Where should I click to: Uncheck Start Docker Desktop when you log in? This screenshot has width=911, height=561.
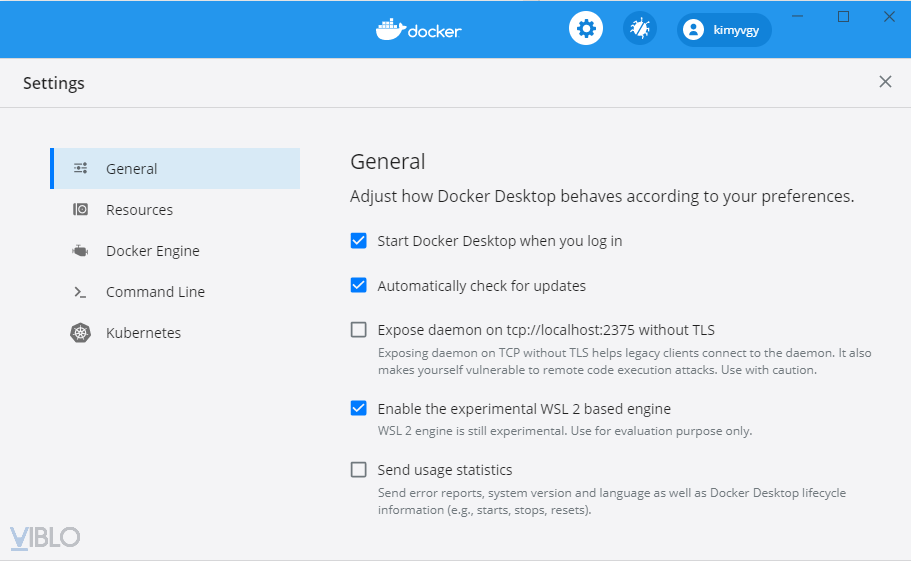pyautogui.click(x=359, y=241)
